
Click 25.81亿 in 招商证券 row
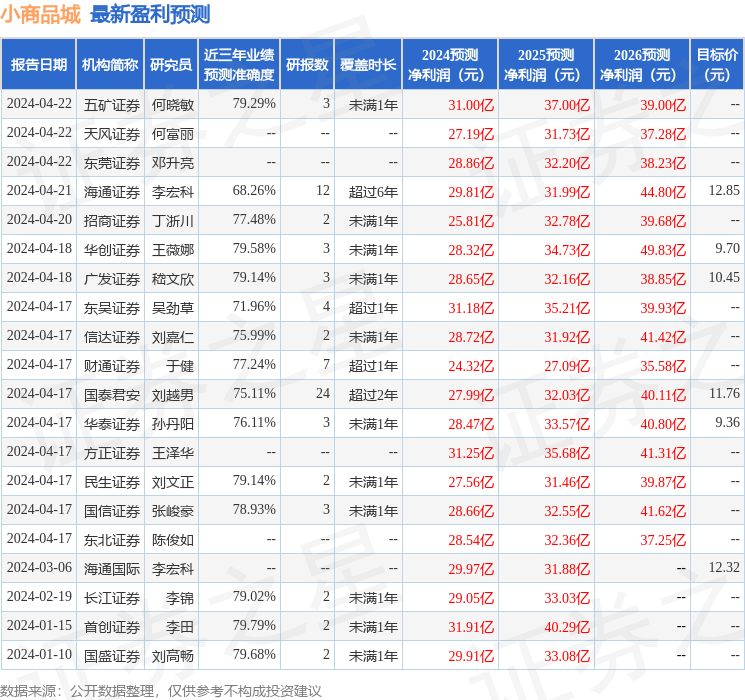(x=471, y=221)
